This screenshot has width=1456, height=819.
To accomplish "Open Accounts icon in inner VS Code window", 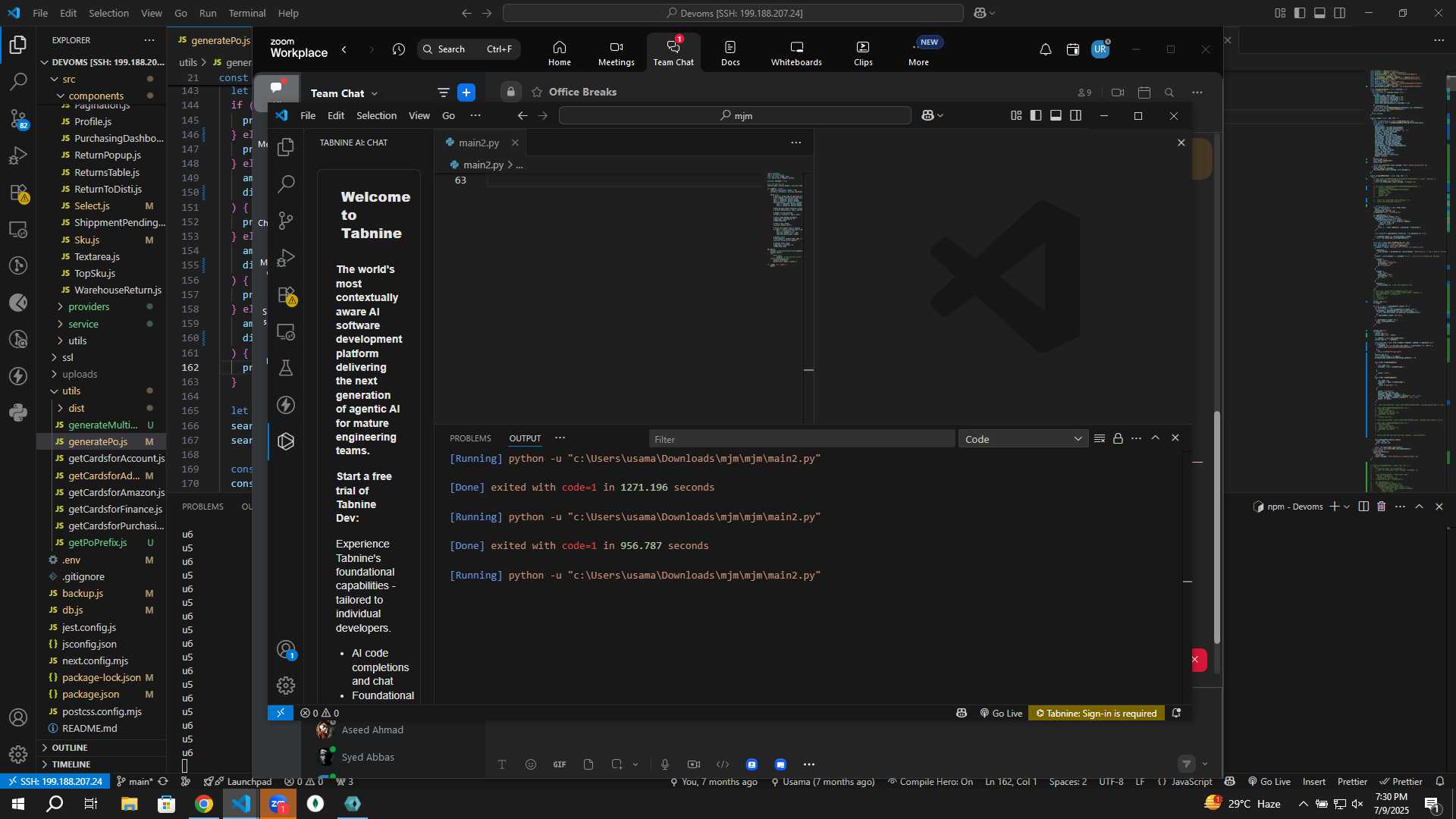I will (286, 650).
